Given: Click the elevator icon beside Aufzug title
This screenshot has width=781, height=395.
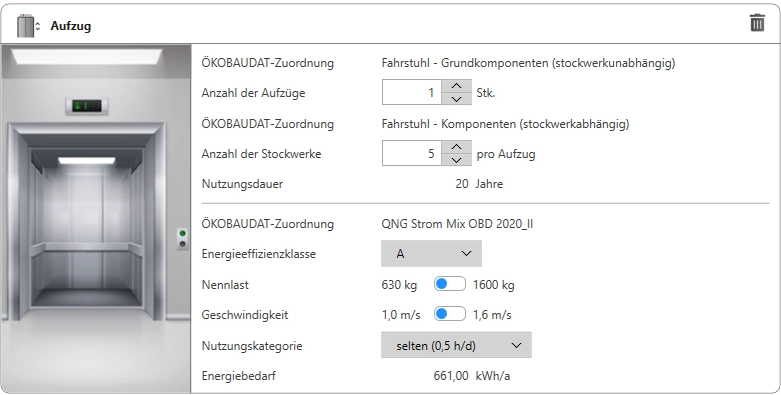Looking at the screenshot, I should click(28, 26).
